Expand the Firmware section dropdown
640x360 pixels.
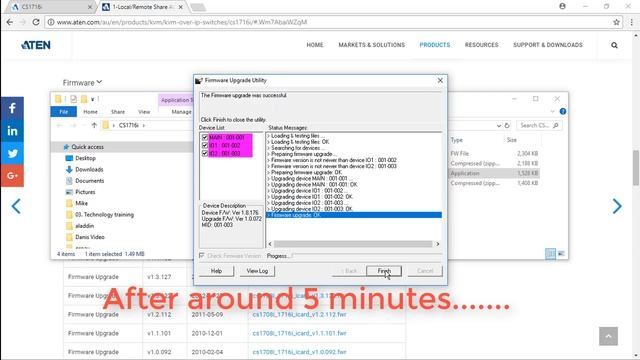(x=82, y=83)
